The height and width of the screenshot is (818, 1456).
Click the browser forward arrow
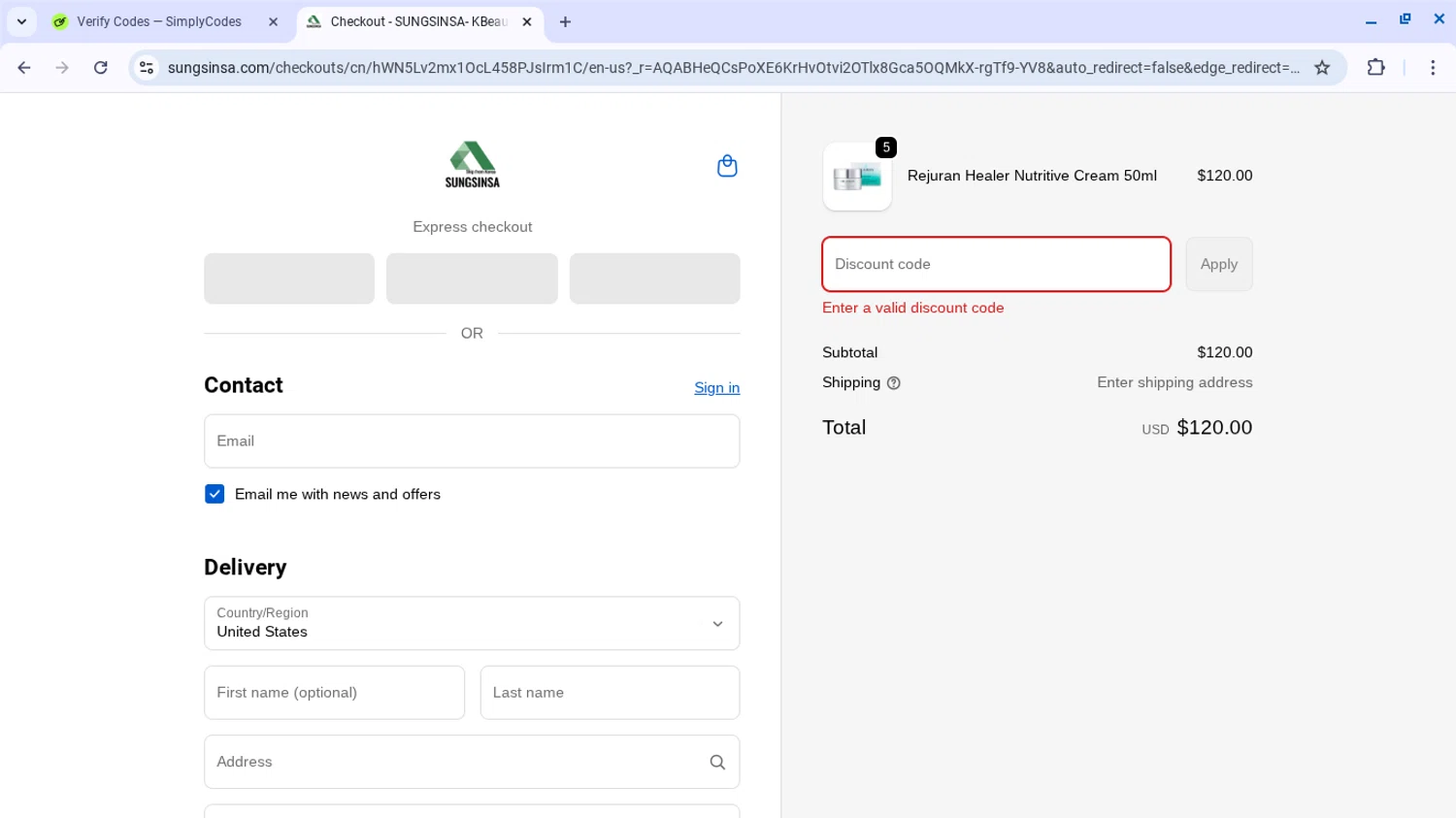62,67
